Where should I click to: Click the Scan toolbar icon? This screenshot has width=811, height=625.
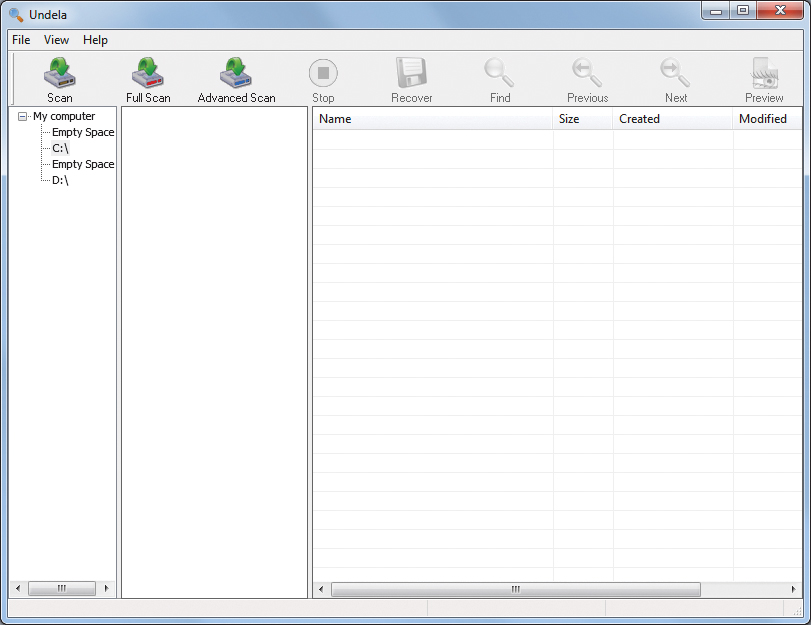click(x=60, y=74)
